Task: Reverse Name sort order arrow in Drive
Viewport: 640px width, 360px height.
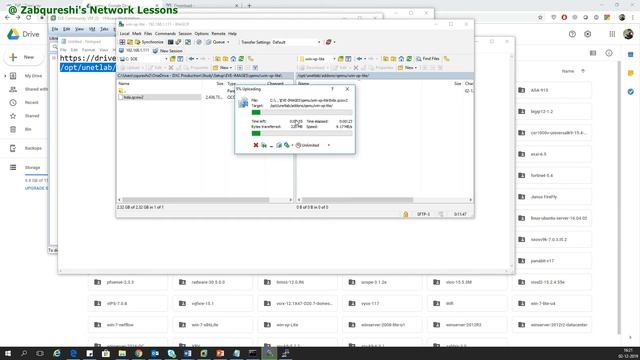Action: (583, 71)
